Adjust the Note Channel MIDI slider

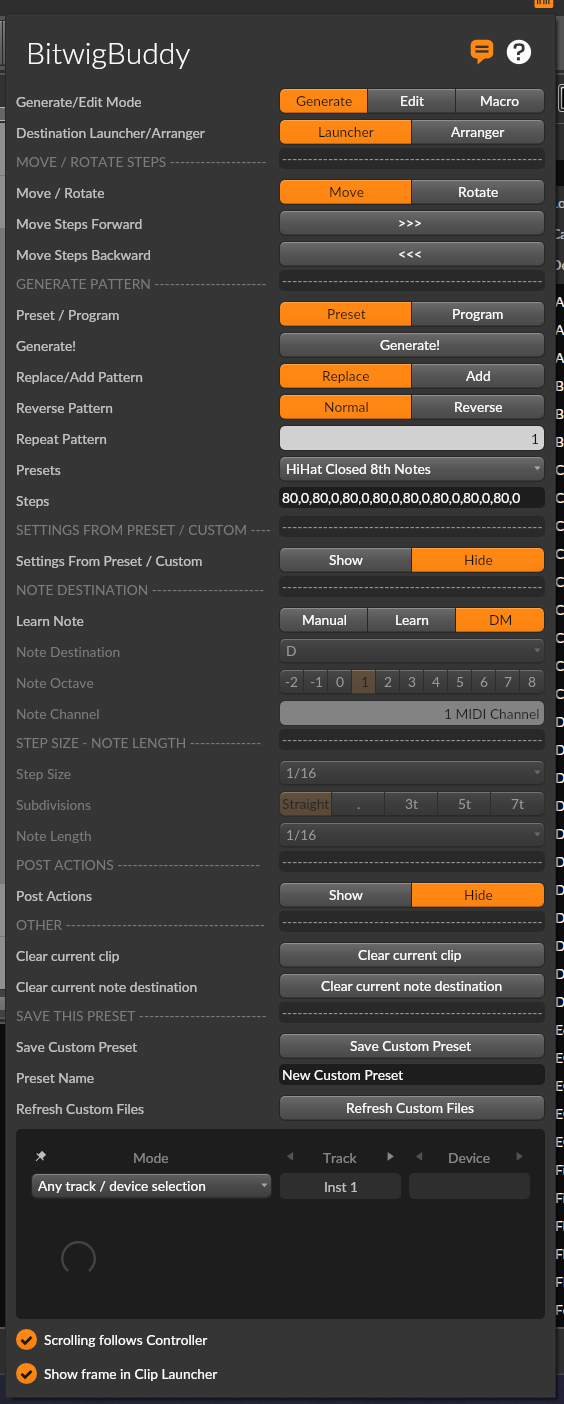click(x=412, y=713)
